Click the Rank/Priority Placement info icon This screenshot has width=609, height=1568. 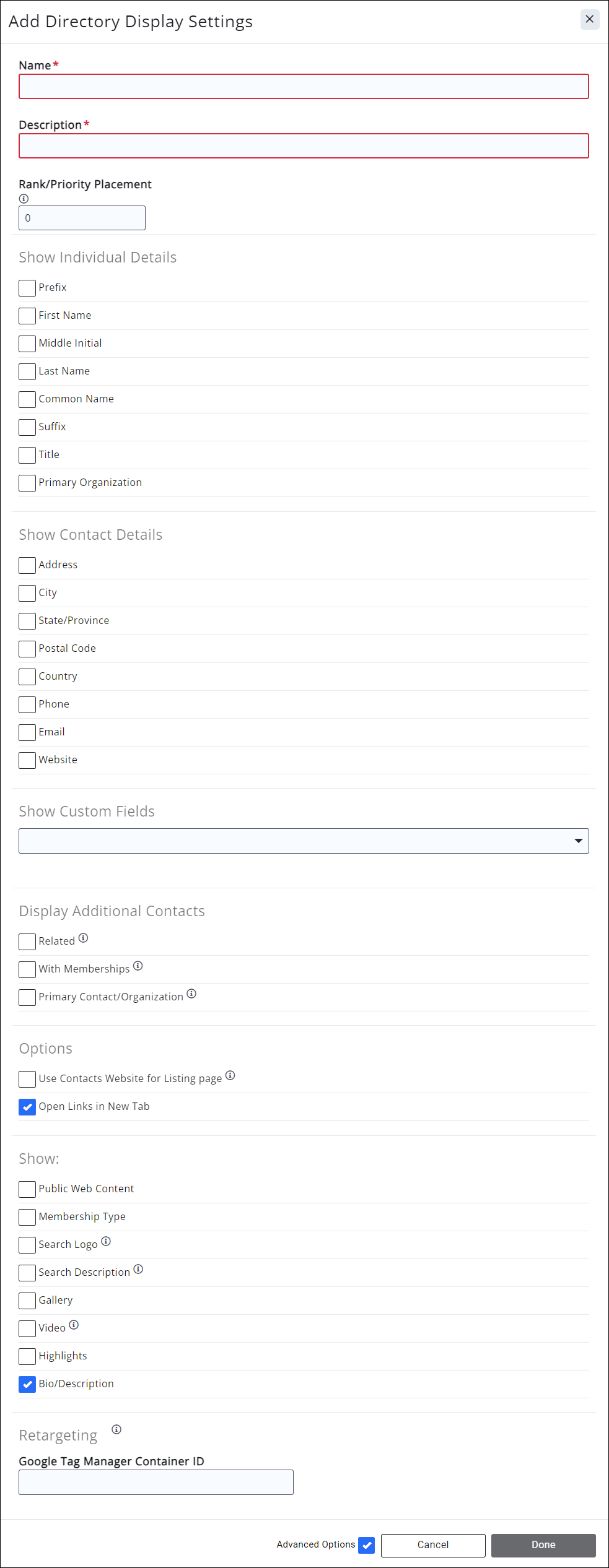point(24,199)
